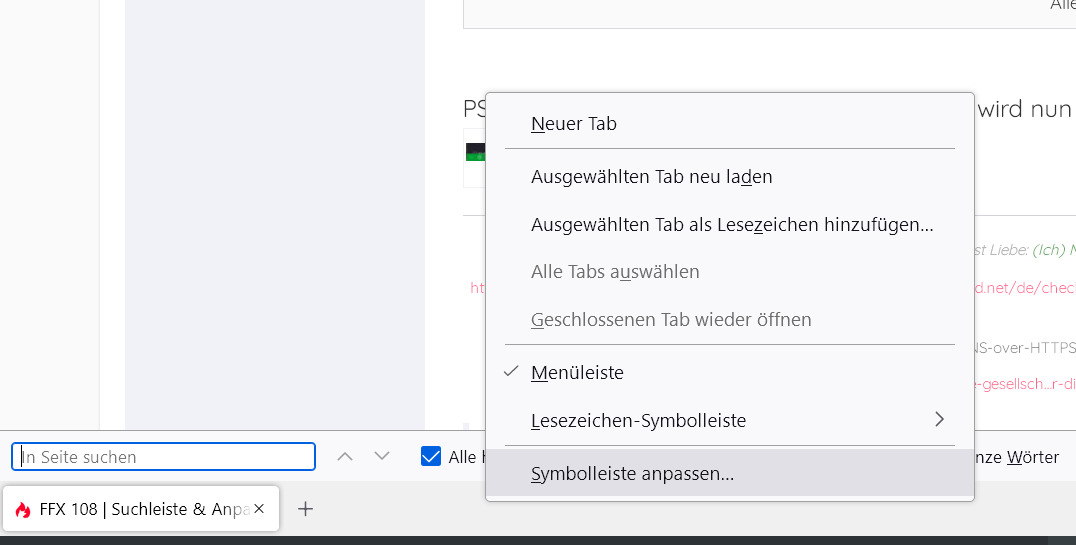Toggle the Ganze Wörter find option label
1076x545 pixels.
[x=1019, y=457]
